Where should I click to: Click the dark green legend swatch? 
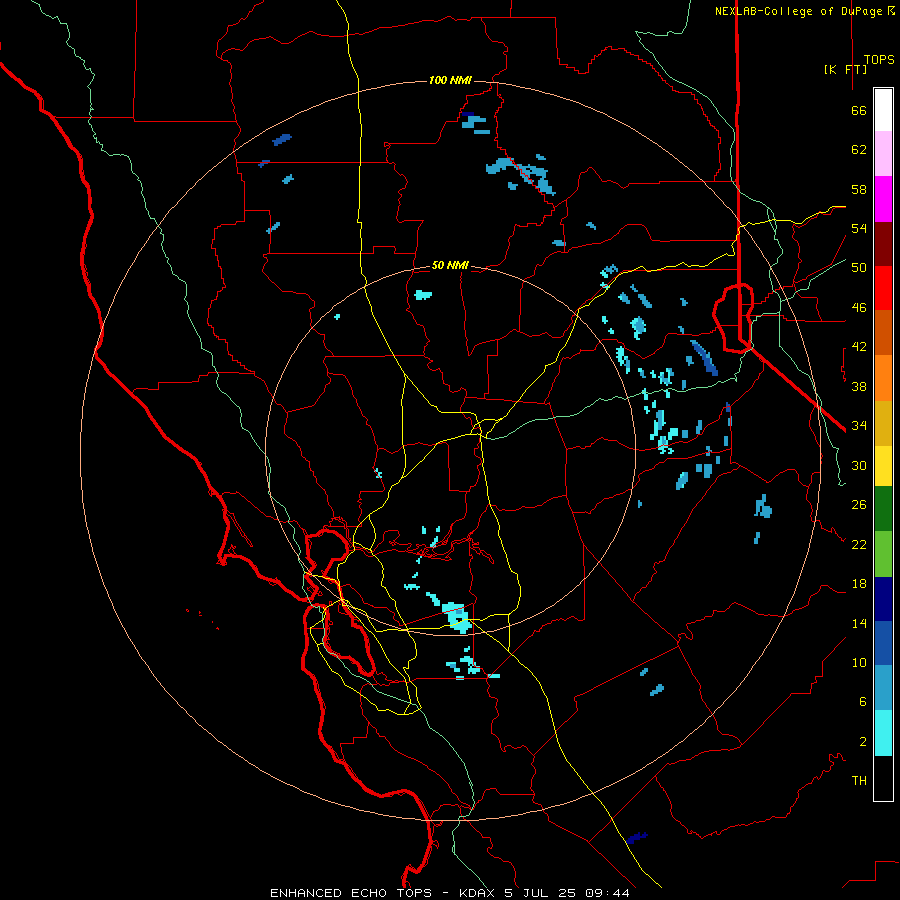[x=883, y=509]
